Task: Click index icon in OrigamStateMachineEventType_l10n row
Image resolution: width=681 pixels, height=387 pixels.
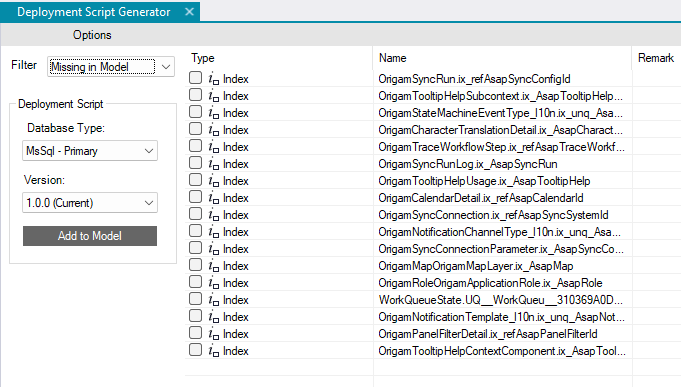Action: (213, 113)
